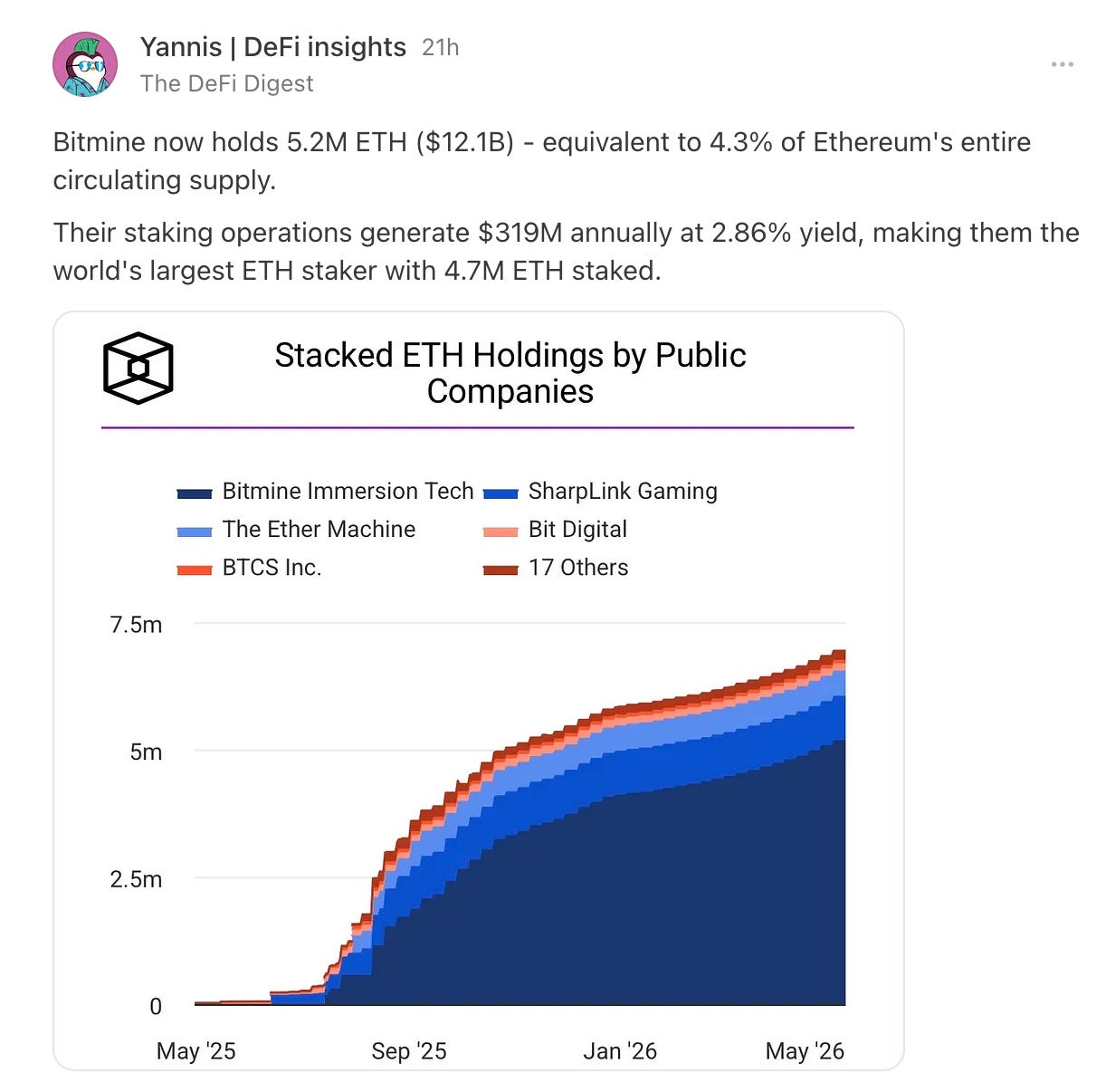The height and width of the screenshot is (1092, 1106).
Task: Click the 21h post timestamp
Action: [x=441, y=47]
